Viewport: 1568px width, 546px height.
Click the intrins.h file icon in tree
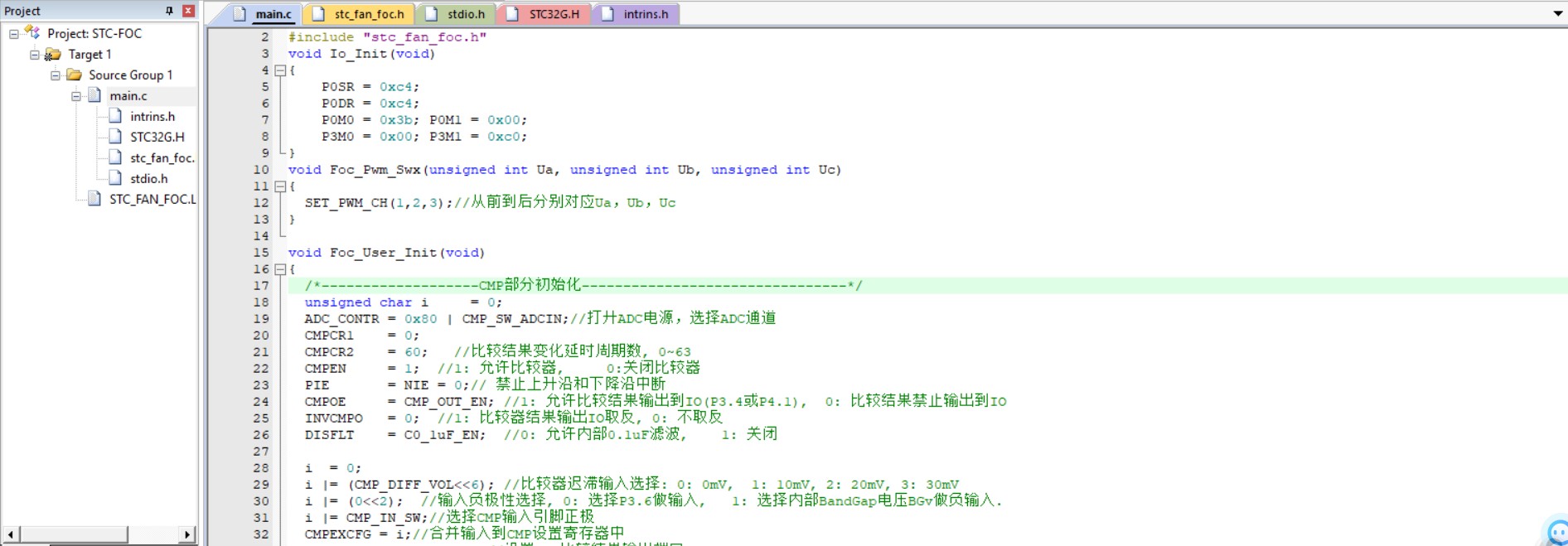pos(115,116)
